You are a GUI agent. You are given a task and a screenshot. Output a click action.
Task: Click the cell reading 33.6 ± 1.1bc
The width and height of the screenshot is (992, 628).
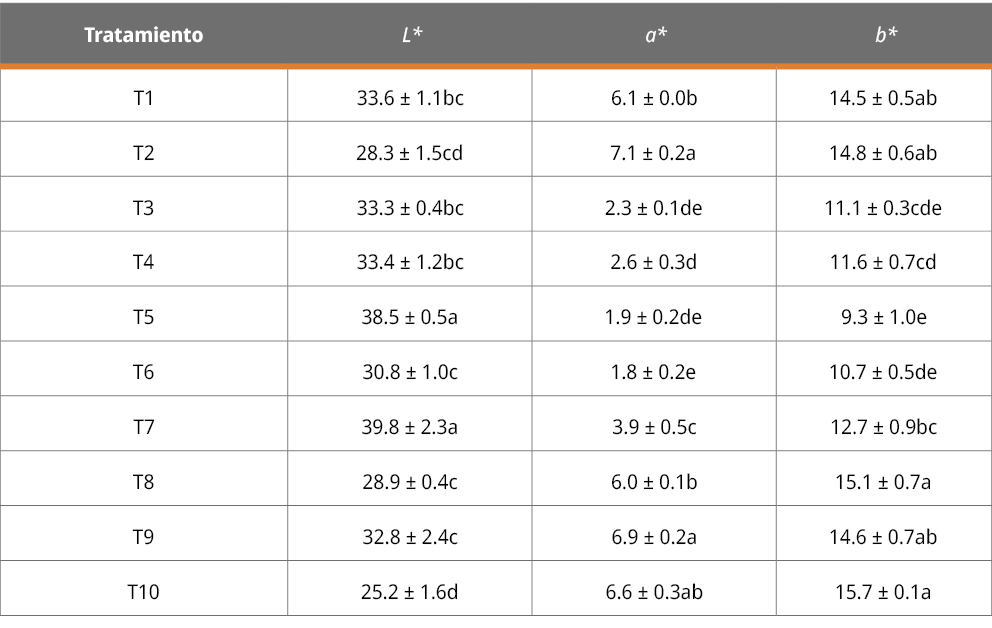[409, 98]
